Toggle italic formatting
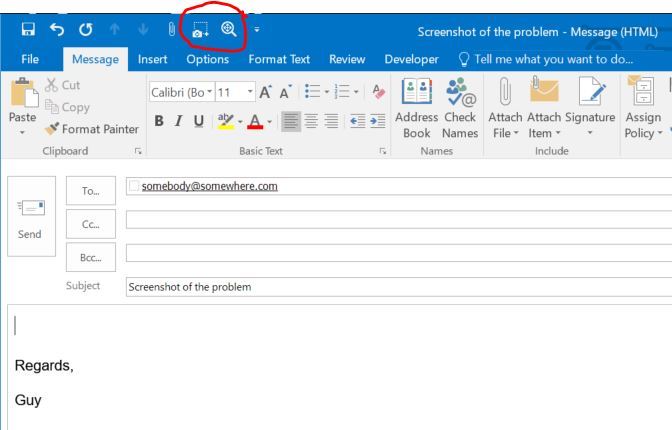The image size is (672, 430). pos(178,121)
